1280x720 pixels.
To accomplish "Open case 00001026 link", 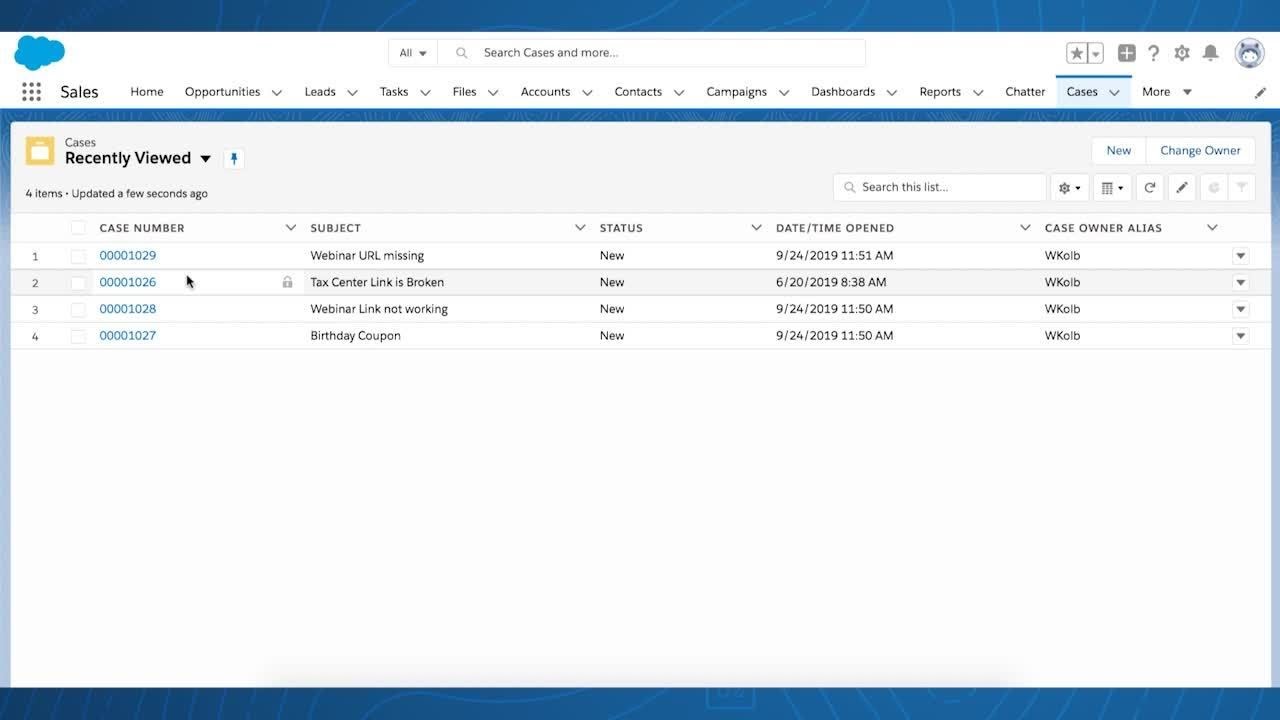I will [x=128, y=282].
